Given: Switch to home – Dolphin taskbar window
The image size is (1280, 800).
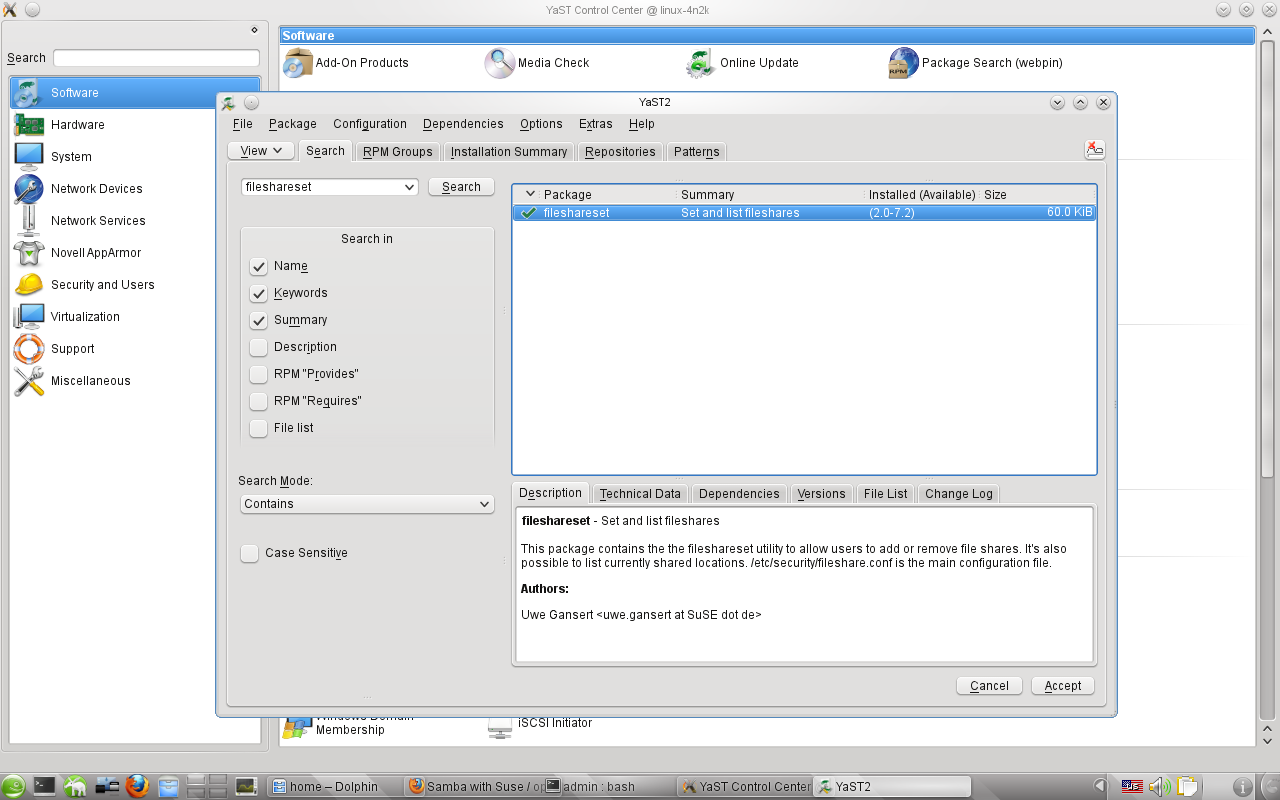Looking at the screenshot, I should click(333, 787).
